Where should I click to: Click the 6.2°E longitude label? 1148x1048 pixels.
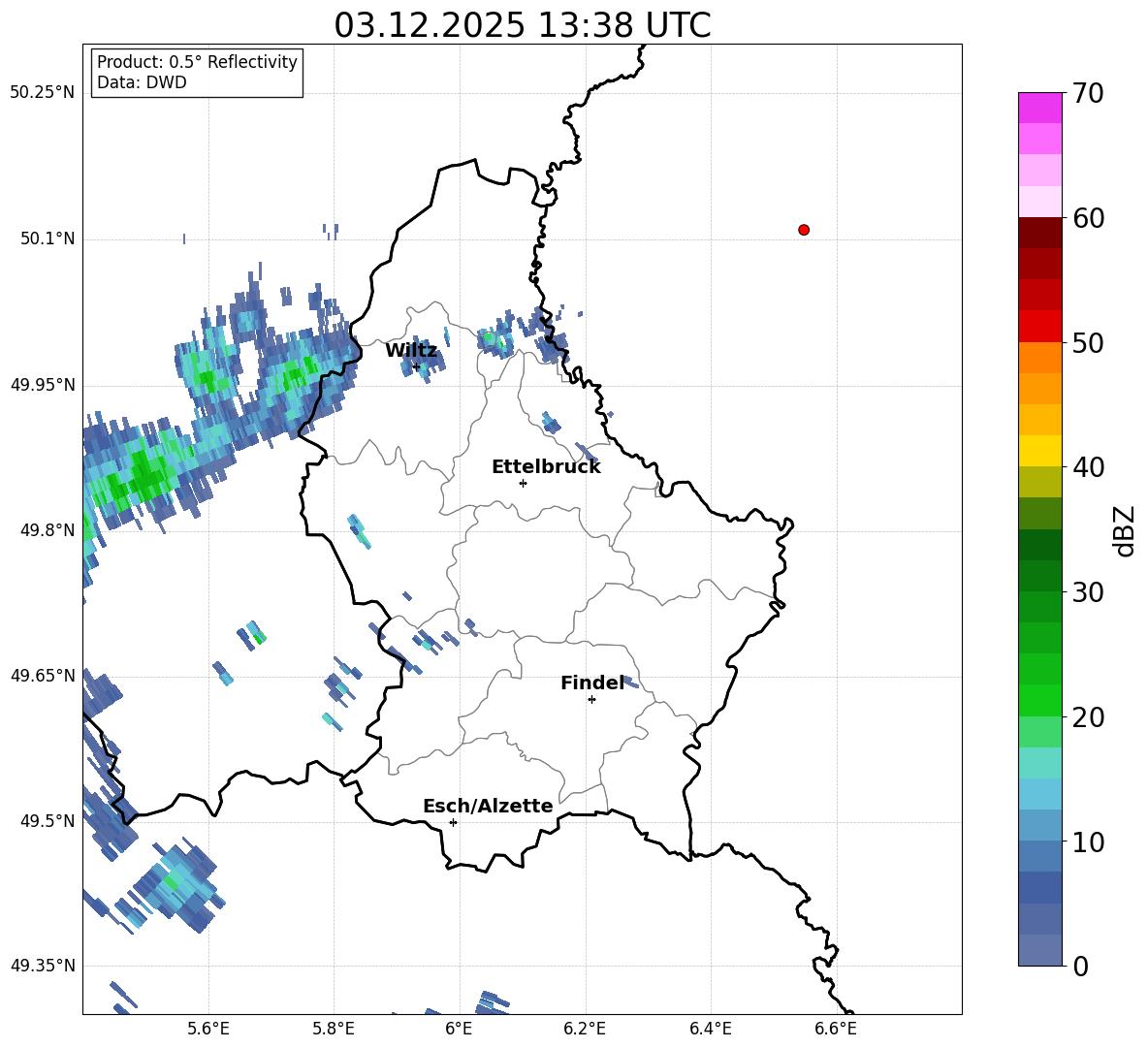(x=585, y=1029)
